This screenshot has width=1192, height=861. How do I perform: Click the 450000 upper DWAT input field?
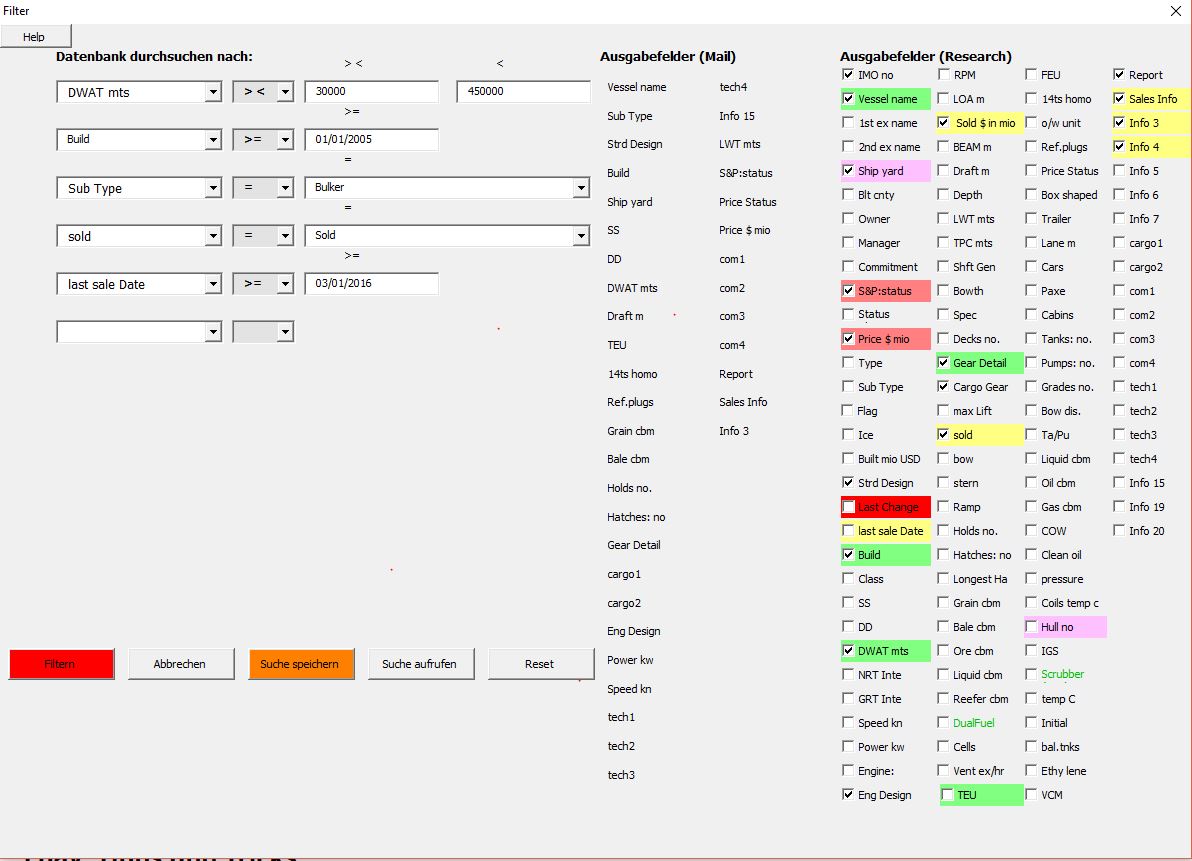pos(523,92)
